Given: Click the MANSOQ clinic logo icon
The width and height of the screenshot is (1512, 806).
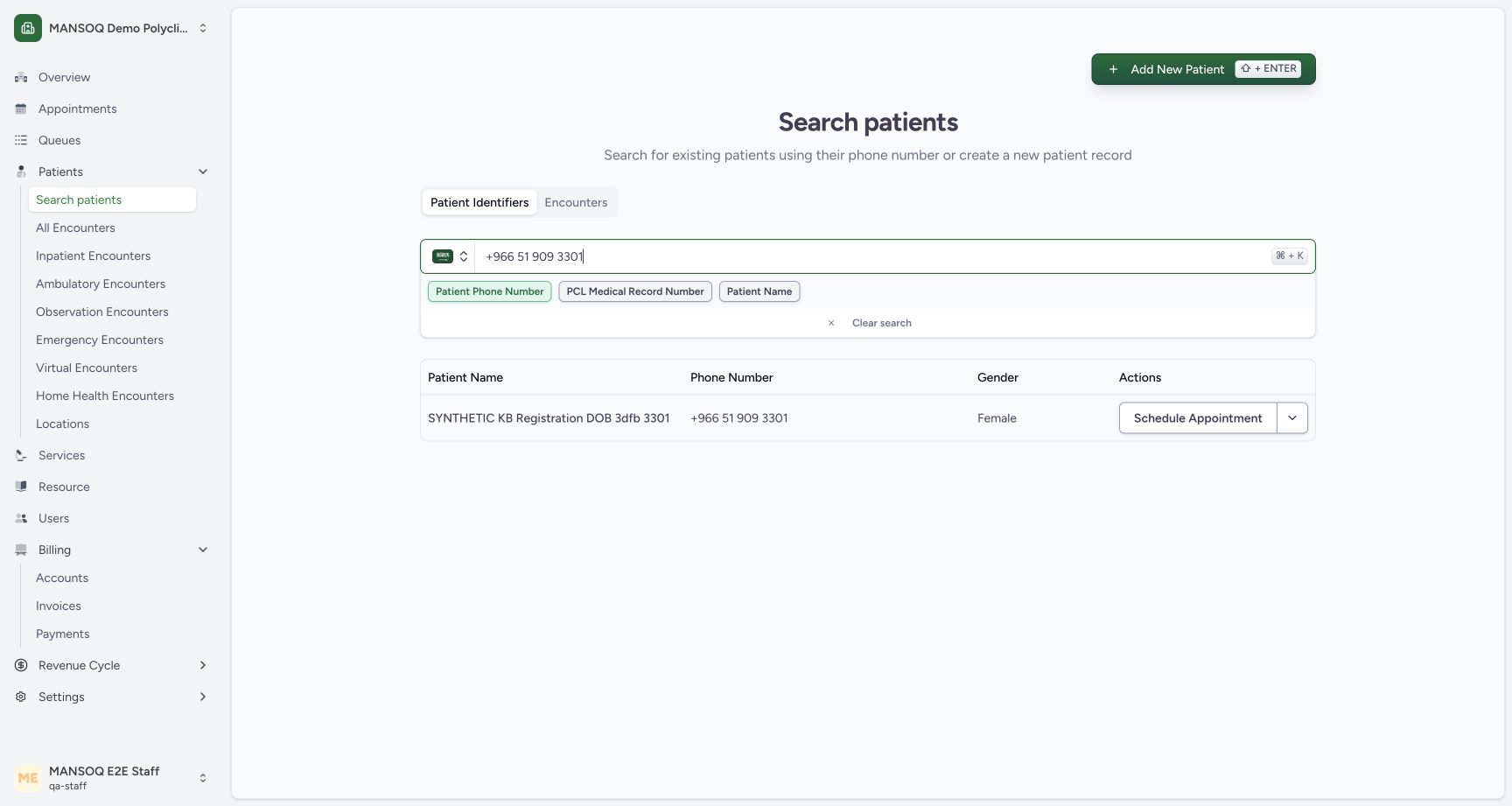Looking at the screenshot, I should click(28, 28).
